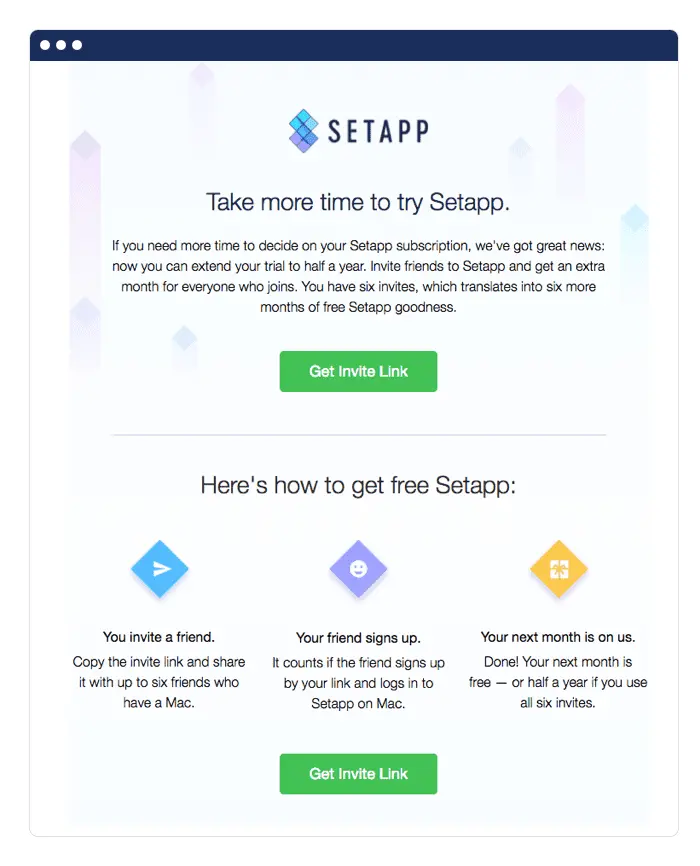Click the divider line above the how-to section
Image resolution: width=700 pixels, height=866 pixels.
pyautogui.click(x=358, y=434)
